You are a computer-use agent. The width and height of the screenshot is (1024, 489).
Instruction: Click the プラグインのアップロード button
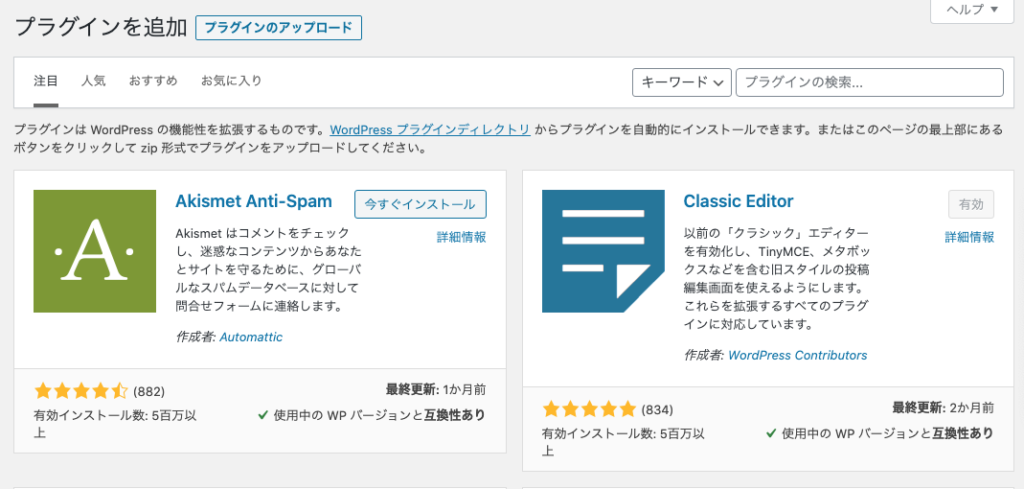coord(279,28)
